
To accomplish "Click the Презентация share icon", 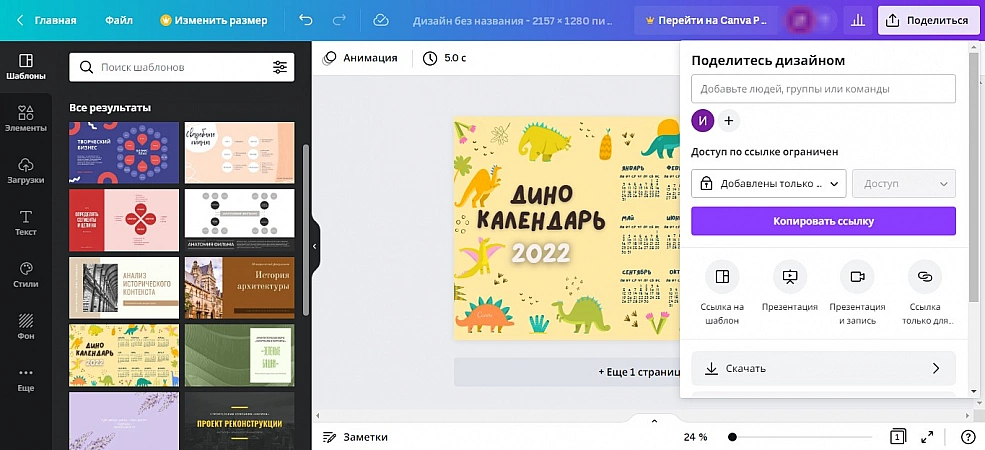I will coord(790,277).
